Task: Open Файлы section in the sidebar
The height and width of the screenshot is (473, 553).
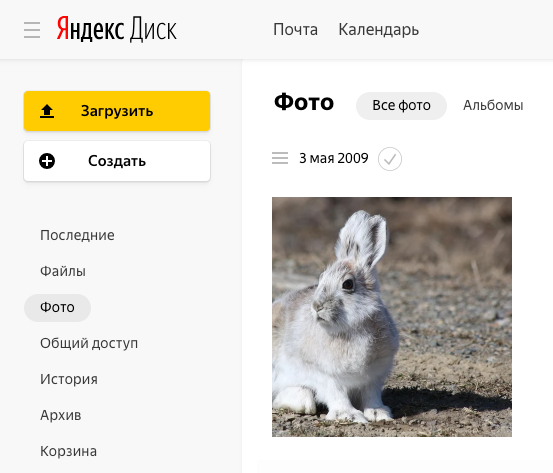Action: pos(63,271)
